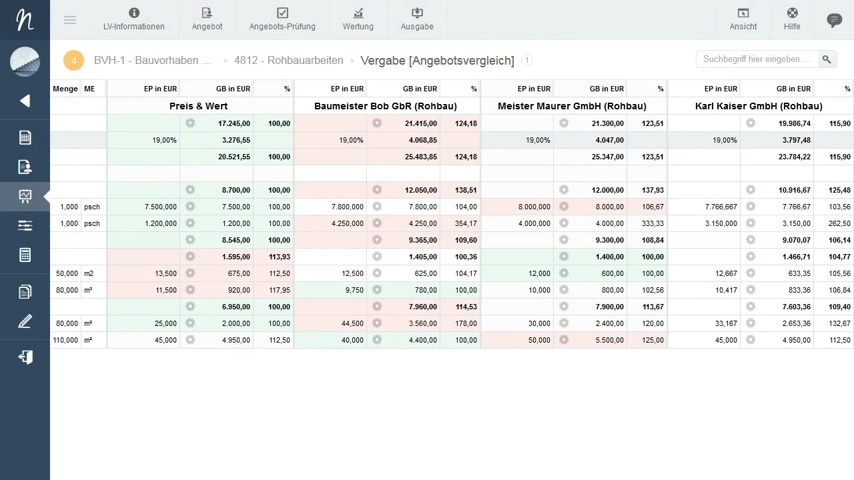
Task: Open the calculator icon in the sidebar
Action: click(25, 255)
